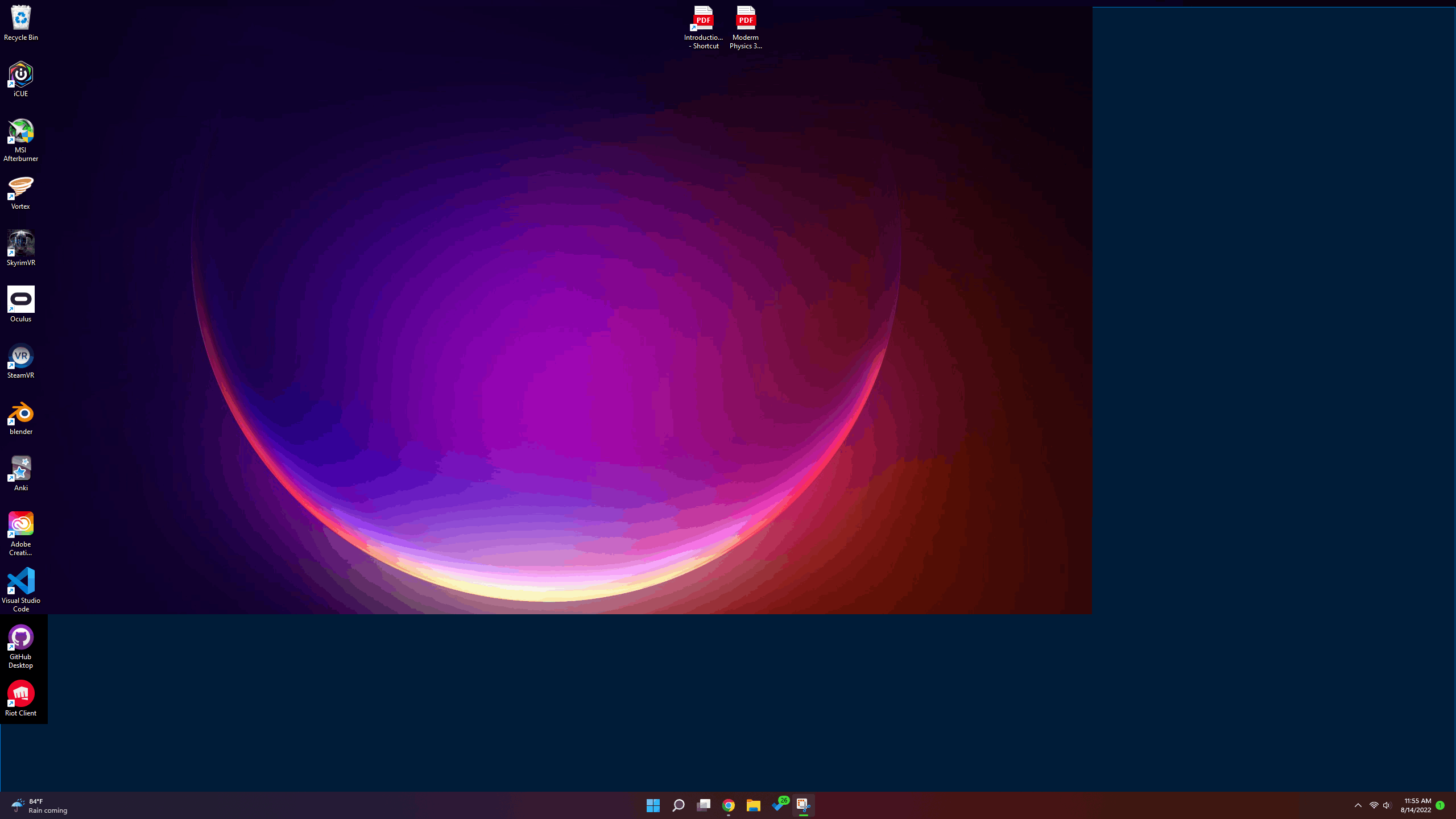Click the GitHub Desktop icon
This screenshot has height=819, width=1456.
point(21,638)
